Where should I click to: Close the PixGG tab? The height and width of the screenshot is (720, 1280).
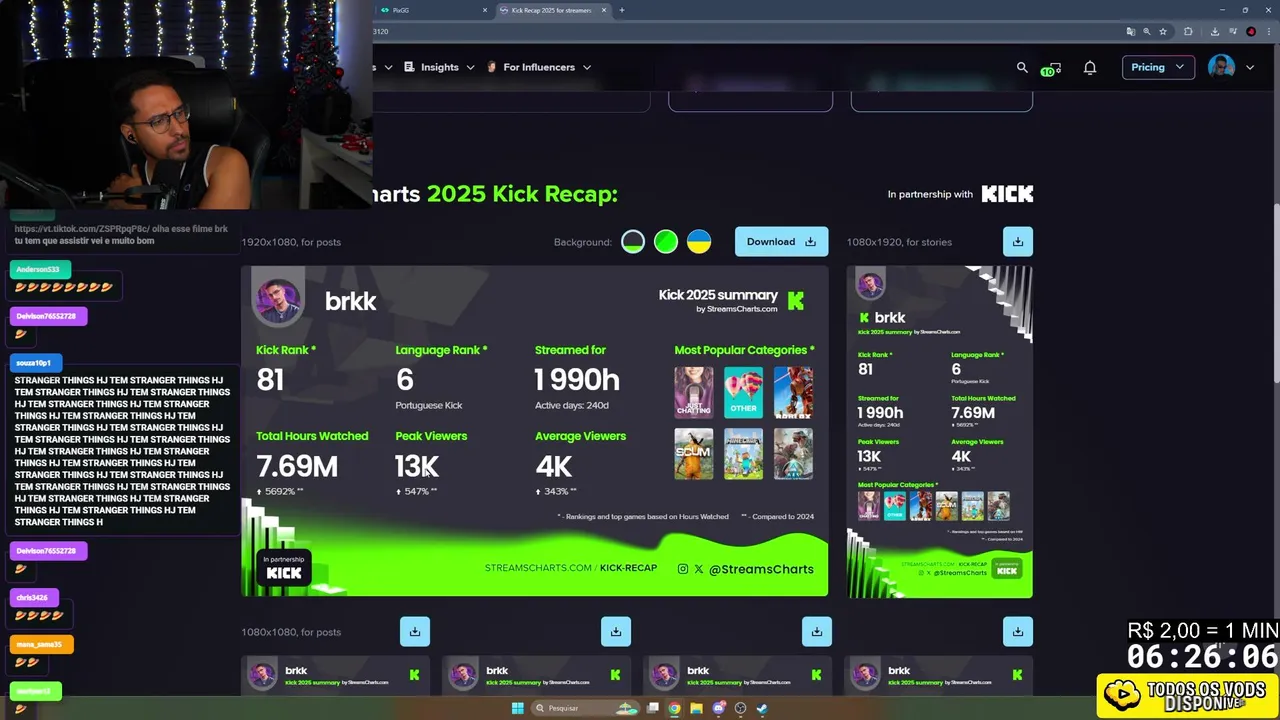pyautogui.click(x=485, y=10)
